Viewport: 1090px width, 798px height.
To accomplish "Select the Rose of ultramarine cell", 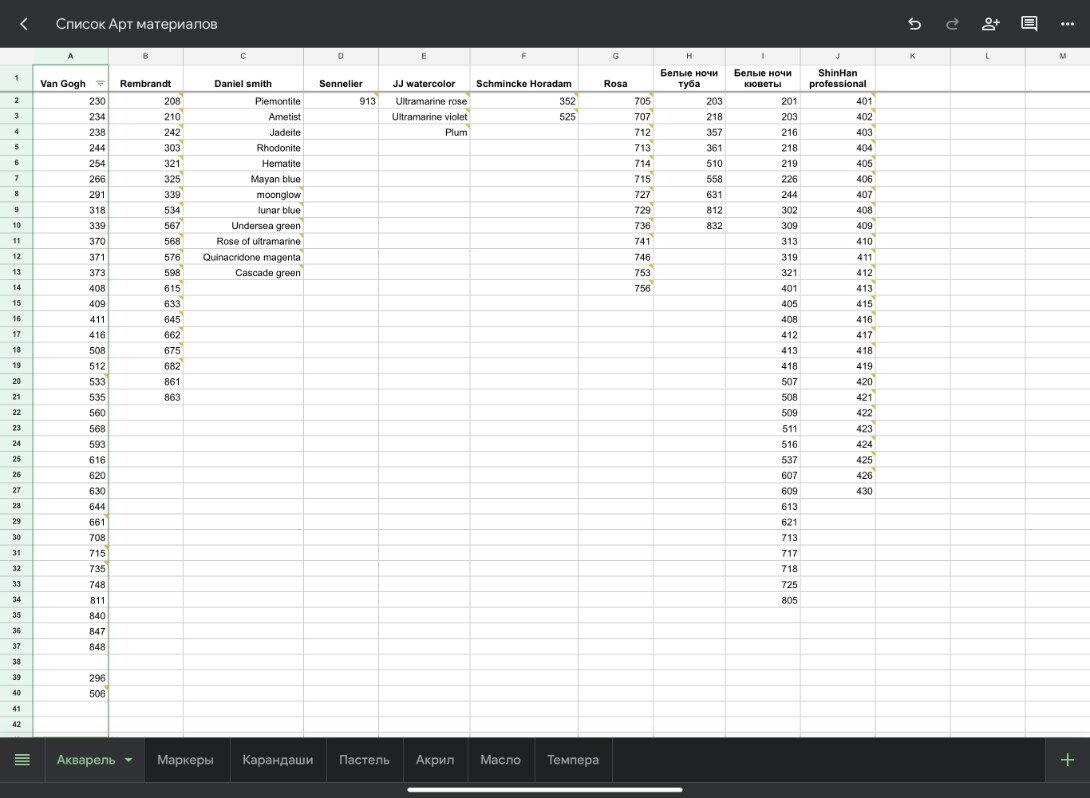I will (x=243, y=241).
